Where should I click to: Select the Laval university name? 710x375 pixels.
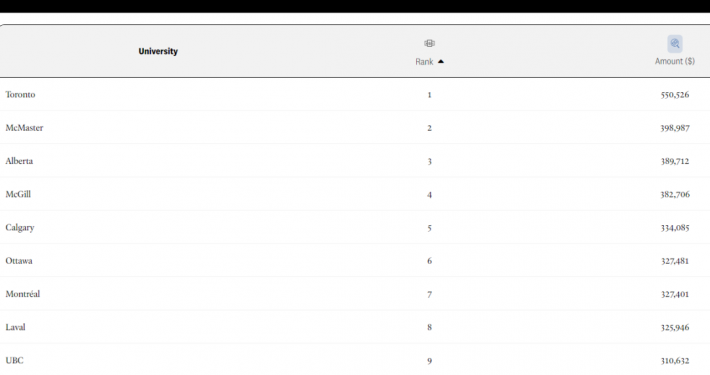point(15,327)
